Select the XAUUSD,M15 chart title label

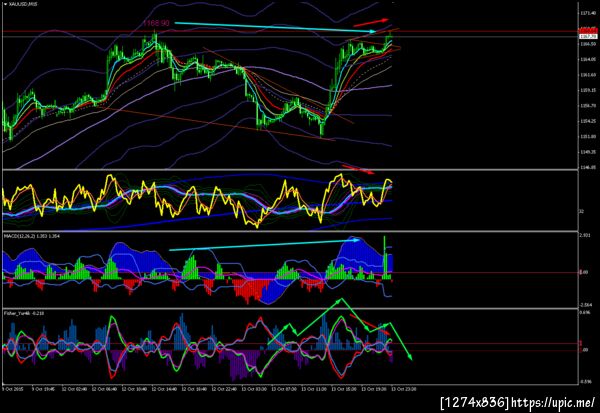[23, 4]
